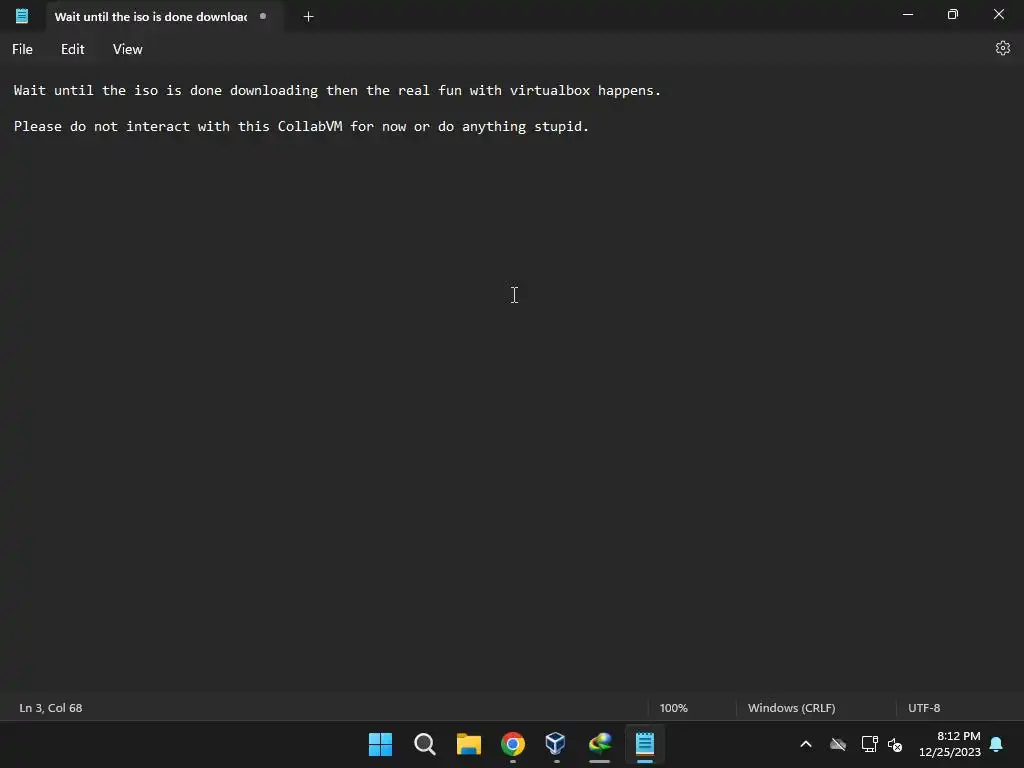Restore down the Notepad window
The image size is (1024, 768).
[x=953, y=14]
